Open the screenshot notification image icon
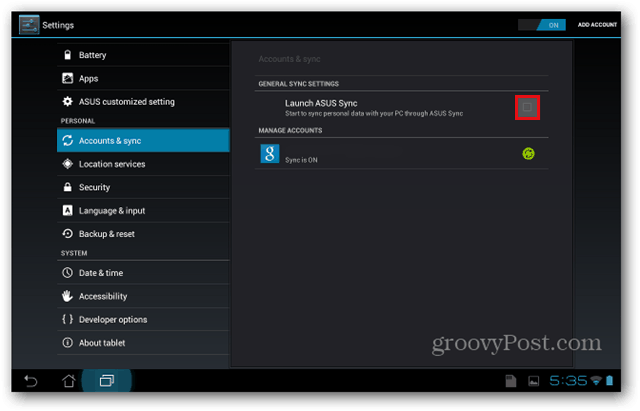This screenshot has width=640, height=411. pyautogui.click(x=533, y=381)
